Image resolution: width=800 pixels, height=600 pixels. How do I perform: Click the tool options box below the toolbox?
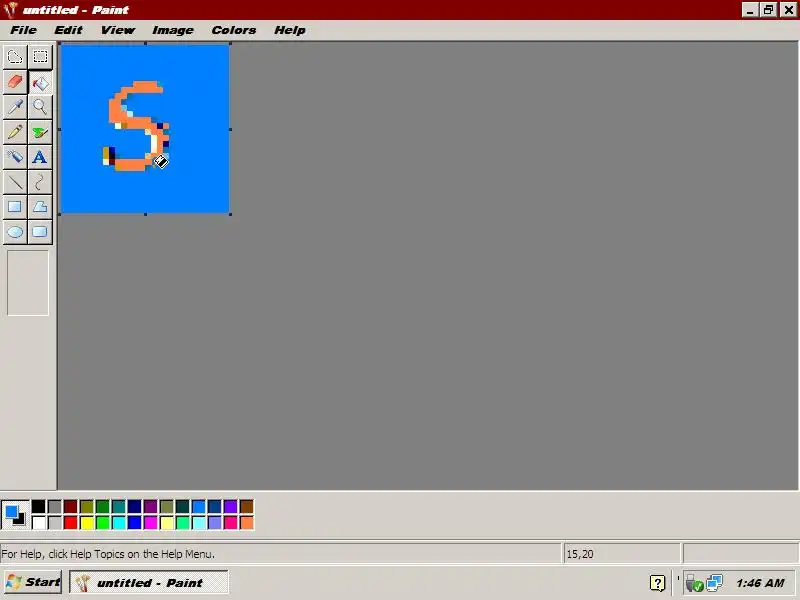coord(28,283)
